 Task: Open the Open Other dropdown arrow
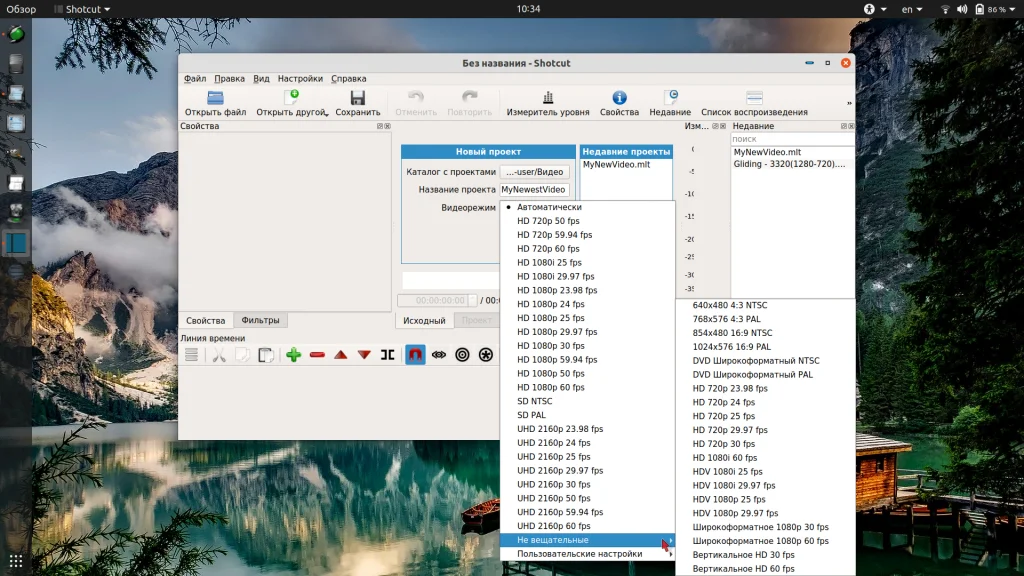click(x=327, y=114)
